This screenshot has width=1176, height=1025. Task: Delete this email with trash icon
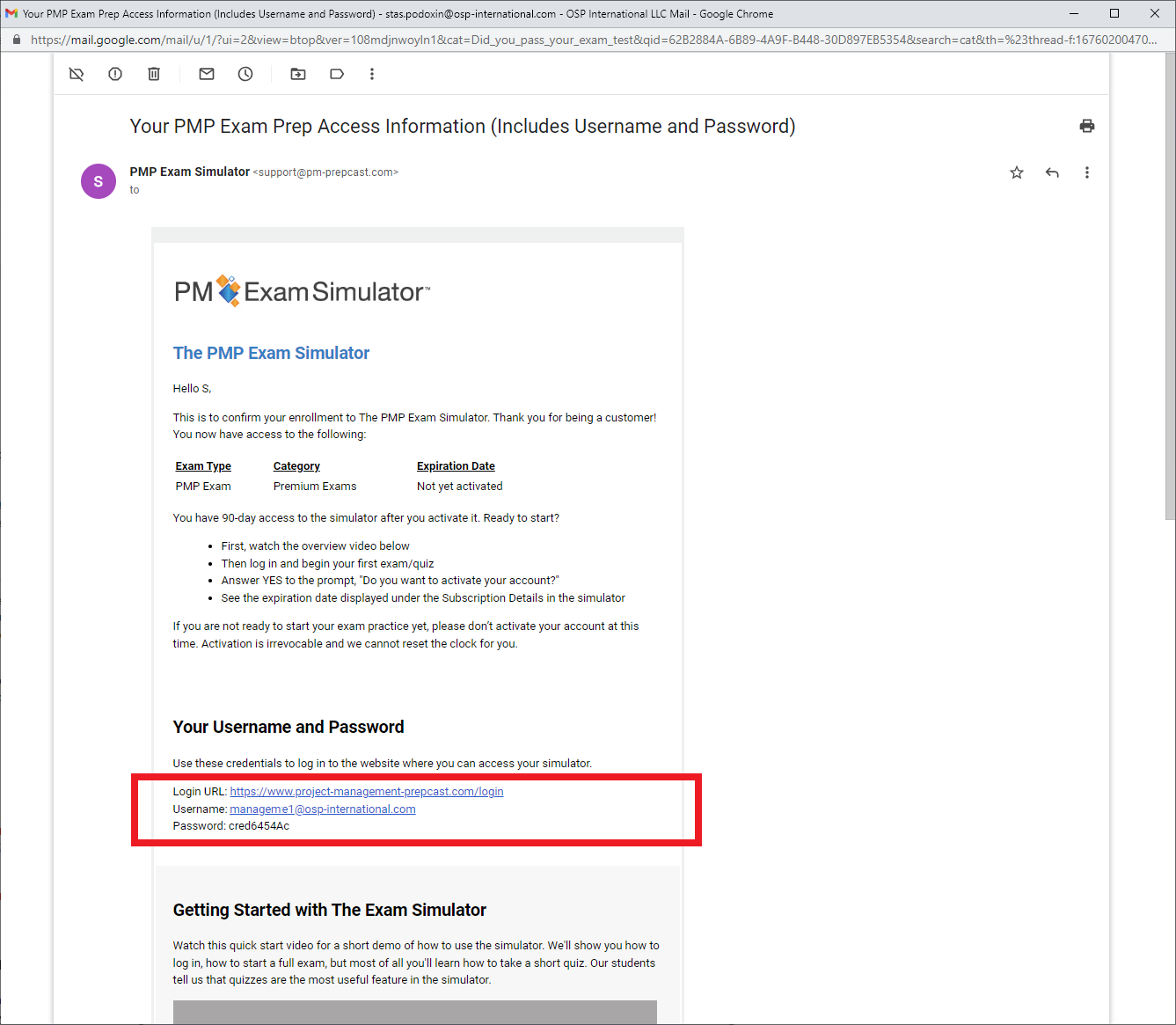[x=154, y=74]
